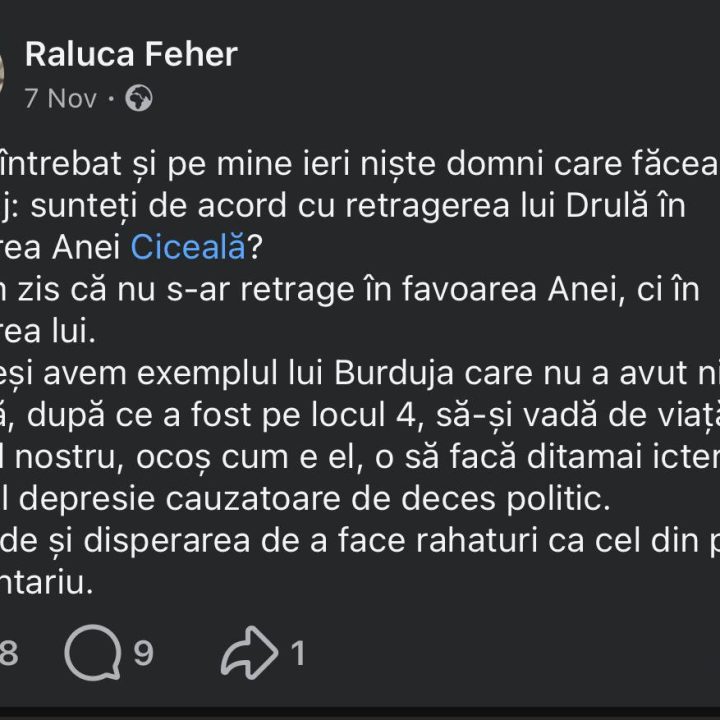Show reactions by clicking the 8 count
The width and height of the screenshot is (720, 720).
tap(8, 653)
